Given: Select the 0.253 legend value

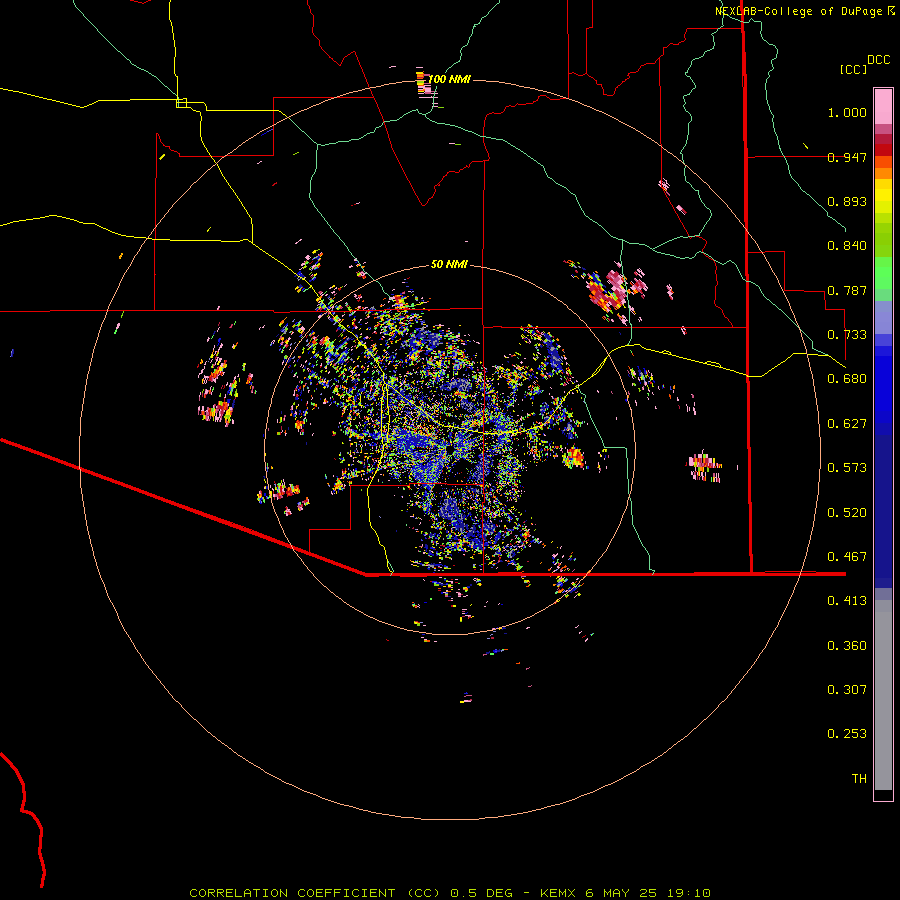Looking at the screenshot, I should [847, 734].
